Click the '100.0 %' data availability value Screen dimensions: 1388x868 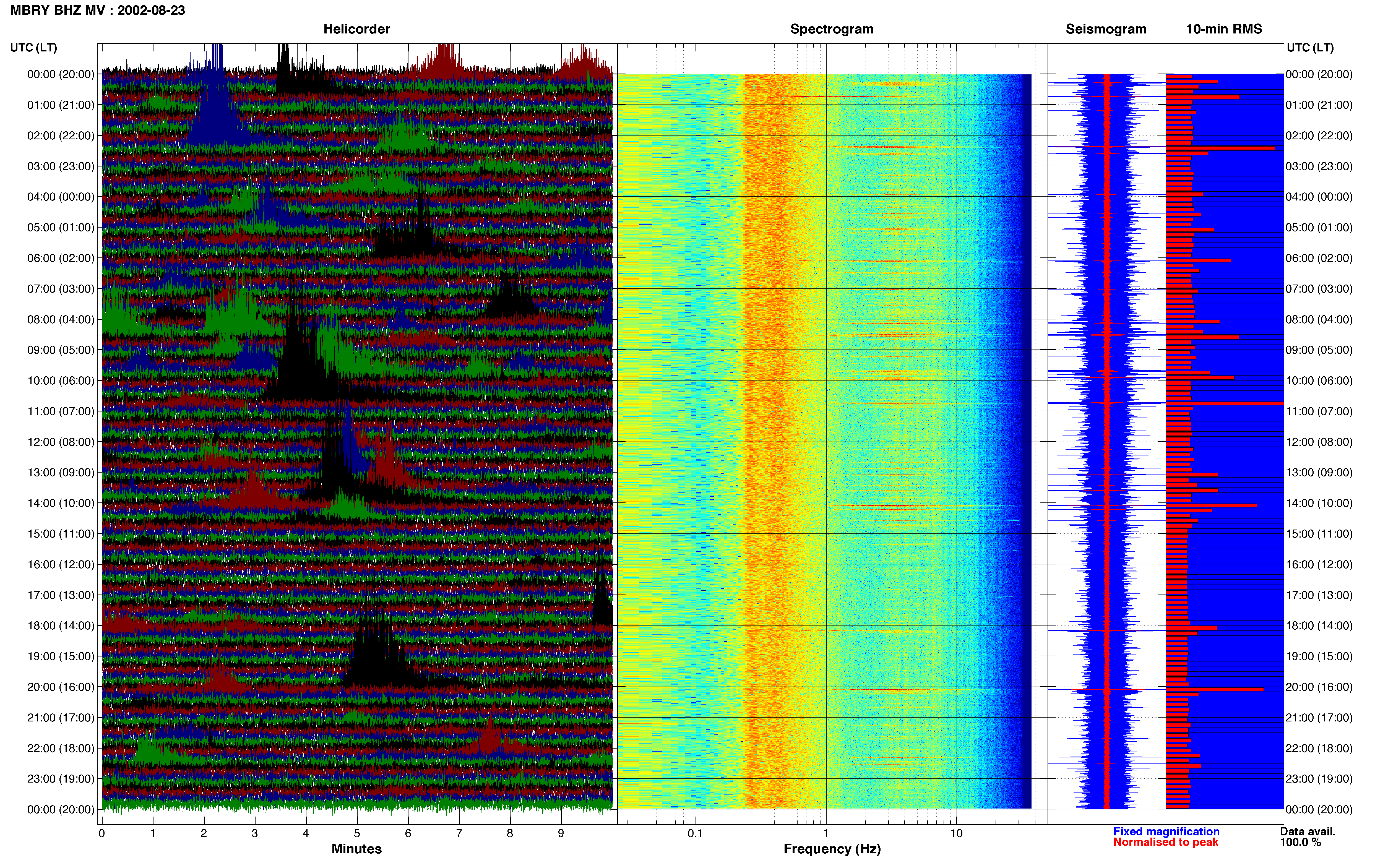1300,842
